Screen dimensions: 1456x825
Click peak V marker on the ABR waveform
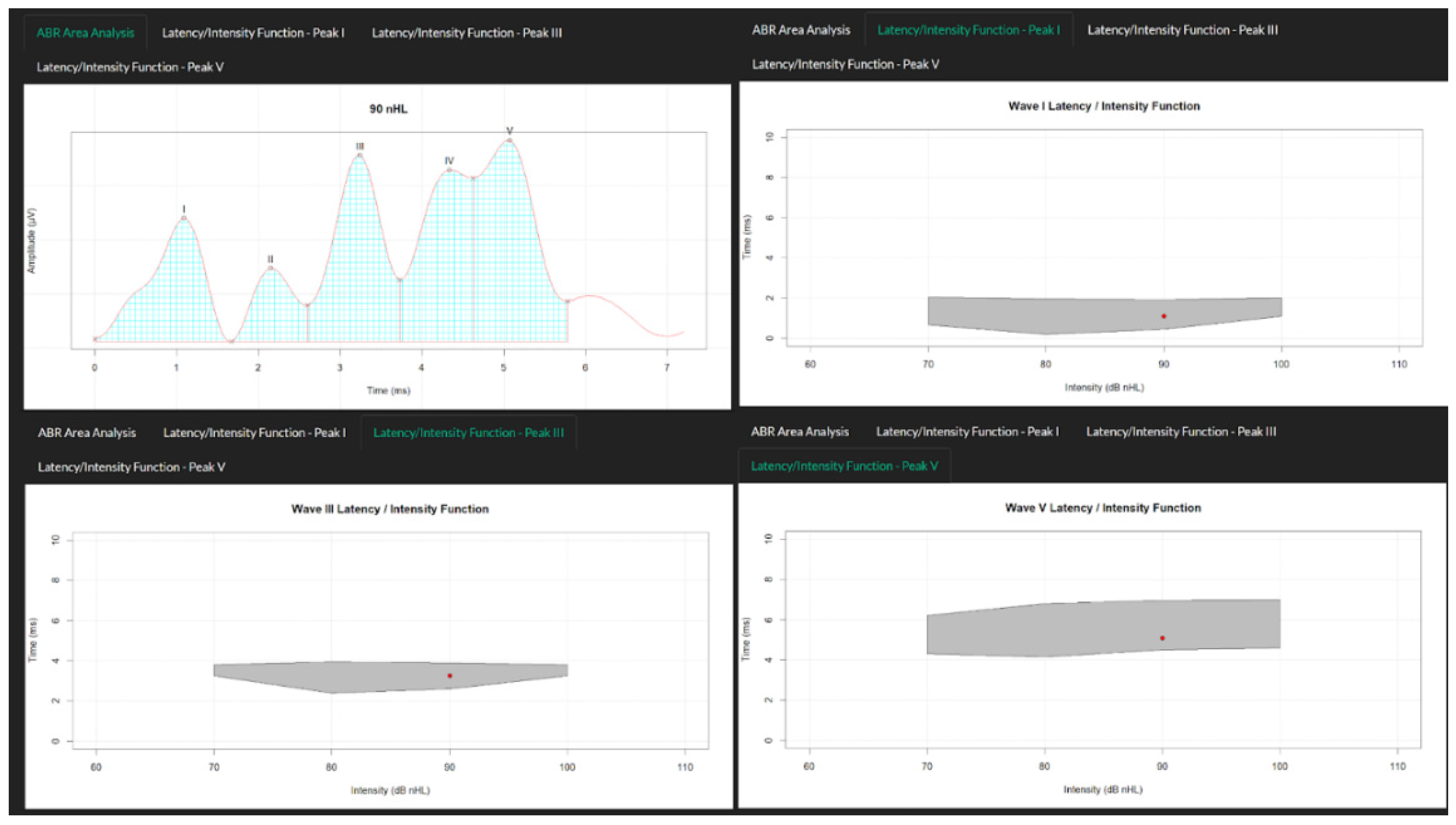(x=509, y=140)
